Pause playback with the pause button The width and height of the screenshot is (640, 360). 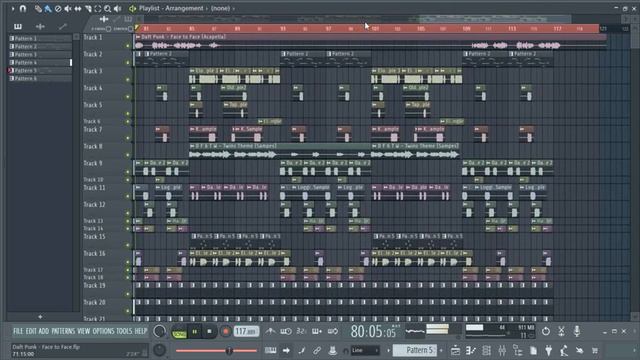pos(194,332)
